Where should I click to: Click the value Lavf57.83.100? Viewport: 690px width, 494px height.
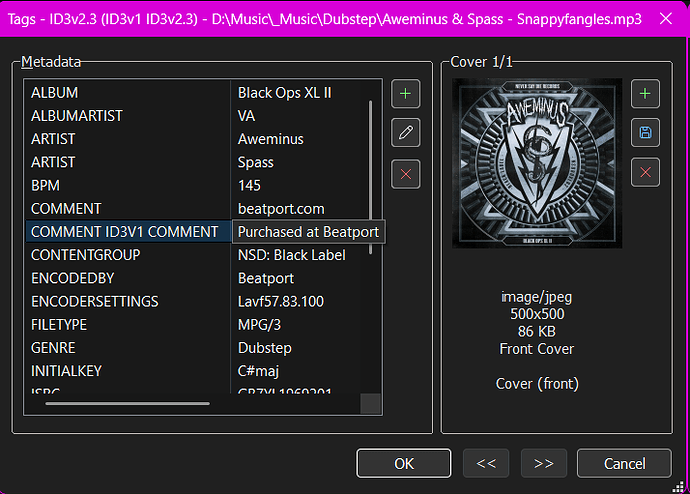[x=281, y=302]
